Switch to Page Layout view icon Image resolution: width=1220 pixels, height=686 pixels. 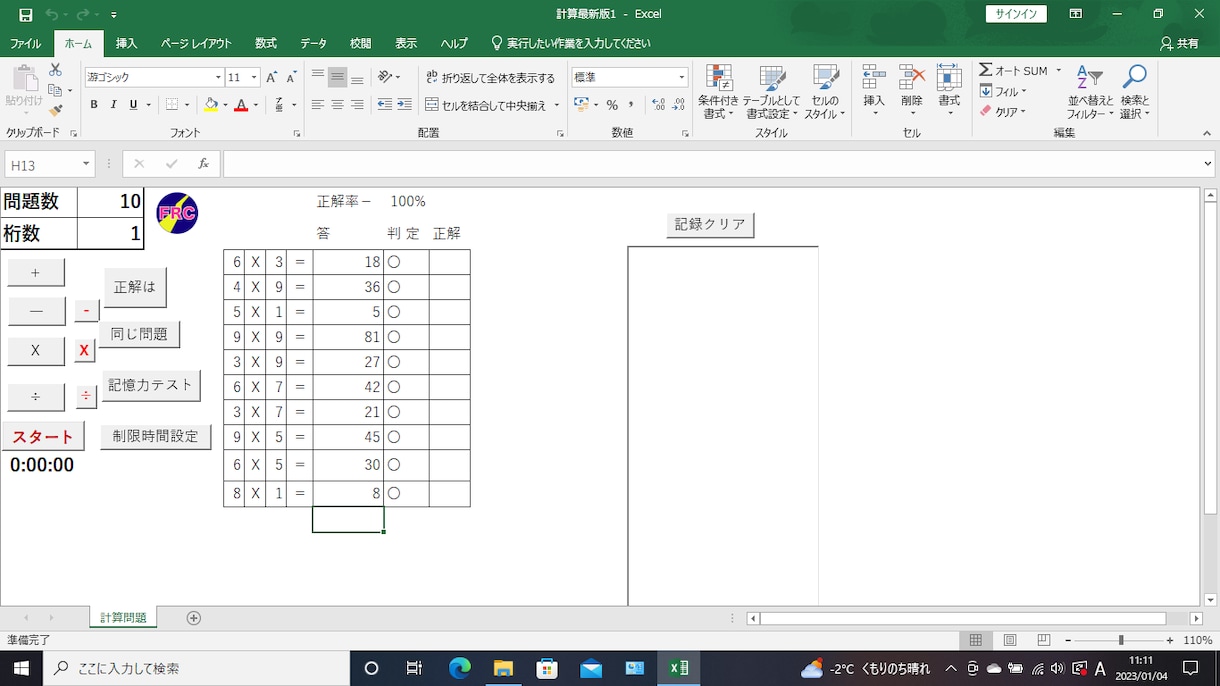1010,640
